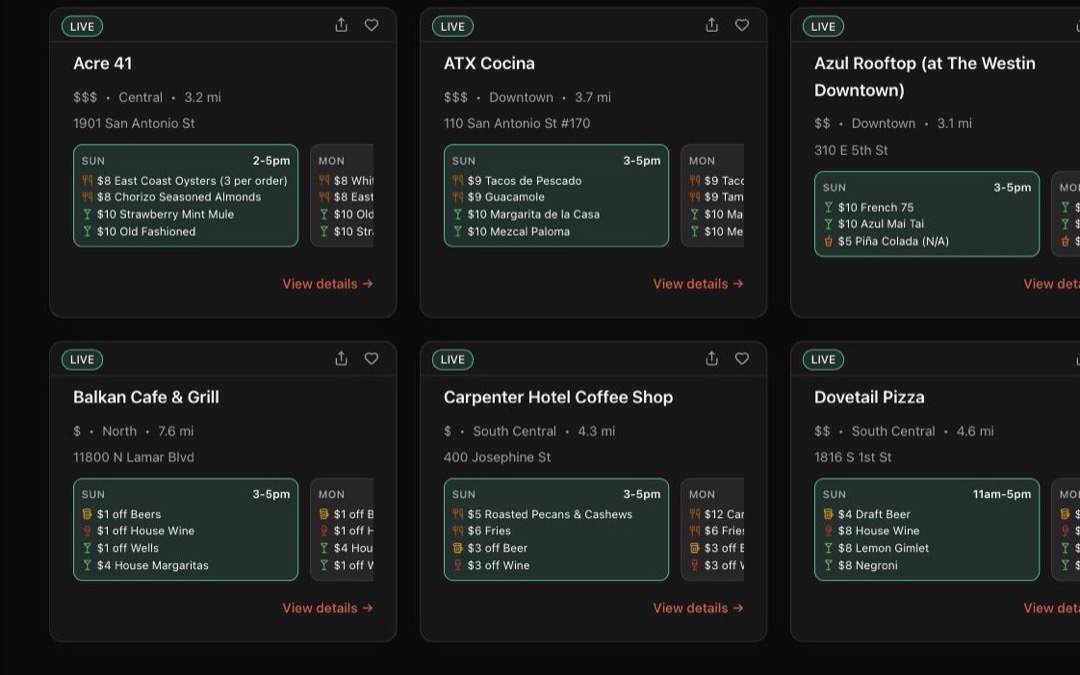Screen dimensions: 1080x675
Task: Click the LIVE badge on Dovetail Pizza
Action: 823,360
